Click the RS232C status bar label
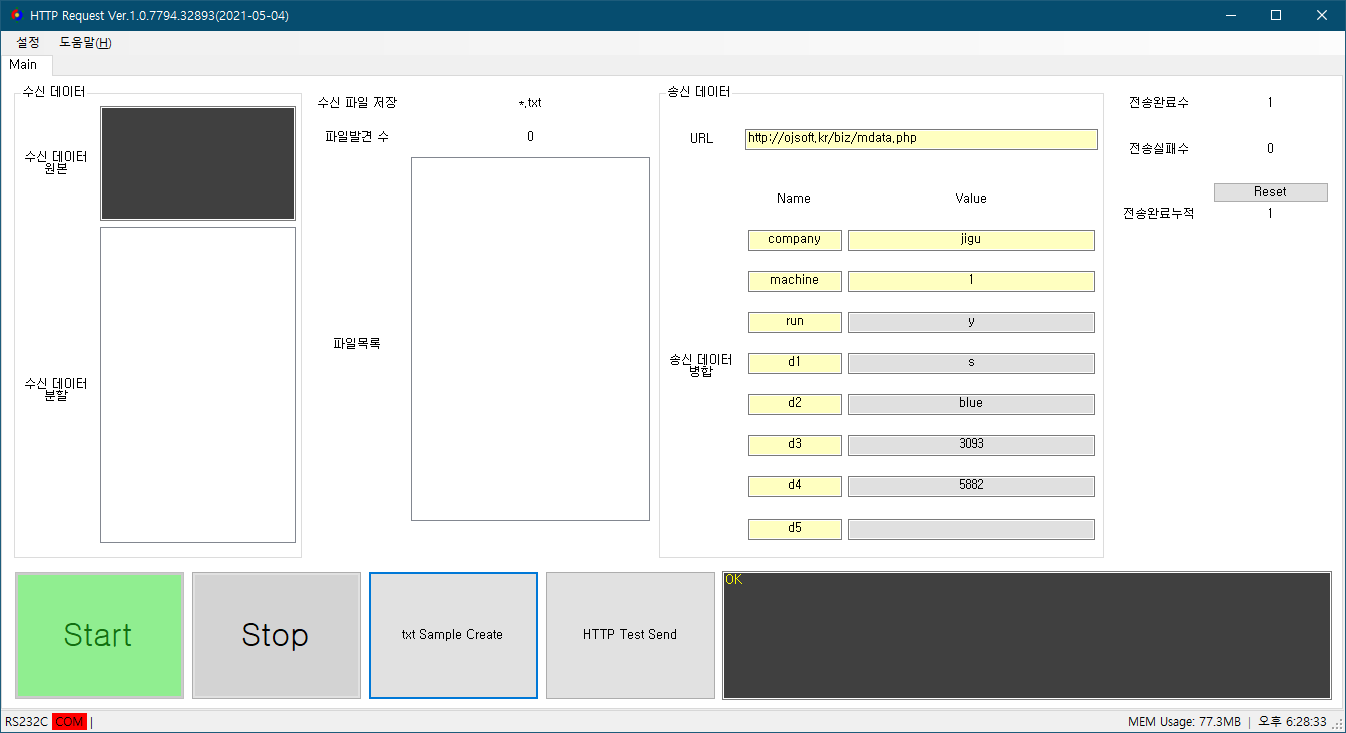1346x733 pixels. [x=26, y=722]
